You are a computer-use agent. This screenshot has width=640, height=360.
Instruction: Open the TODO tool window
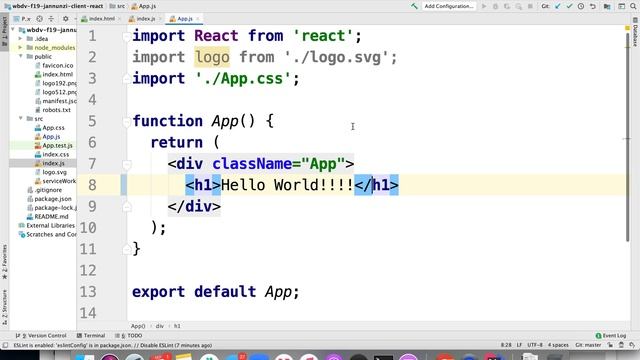click(x=129, y=336)
